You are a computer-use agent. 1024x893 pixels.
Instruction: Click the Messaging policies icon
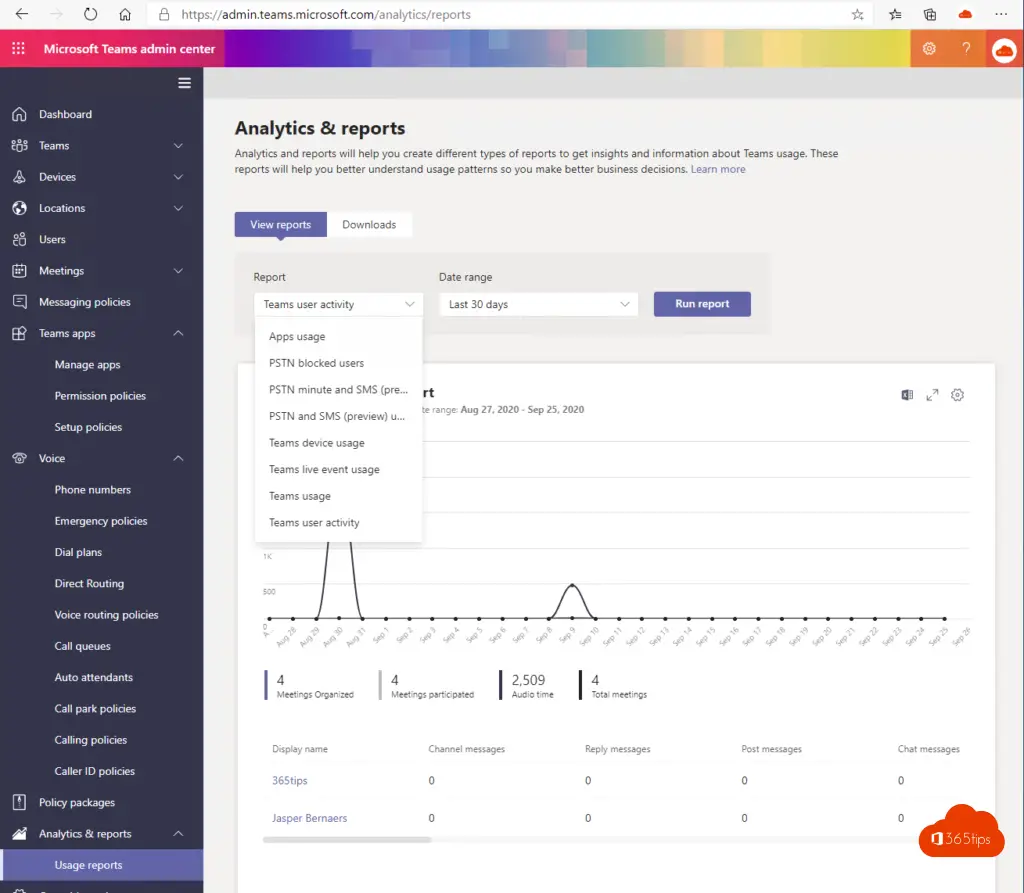[x=20, y=302]
